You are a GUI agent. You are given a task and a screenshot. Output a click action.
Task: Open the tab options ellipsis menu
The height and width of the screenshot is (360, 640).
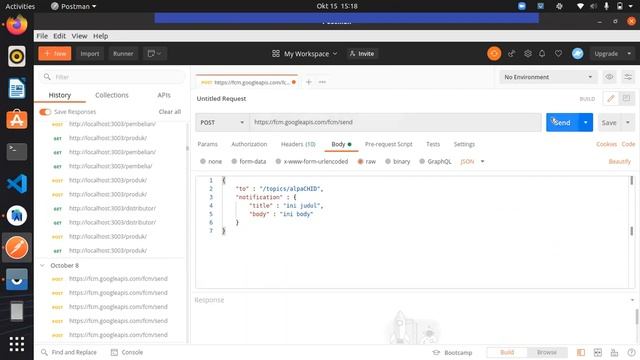click(322, 82)
